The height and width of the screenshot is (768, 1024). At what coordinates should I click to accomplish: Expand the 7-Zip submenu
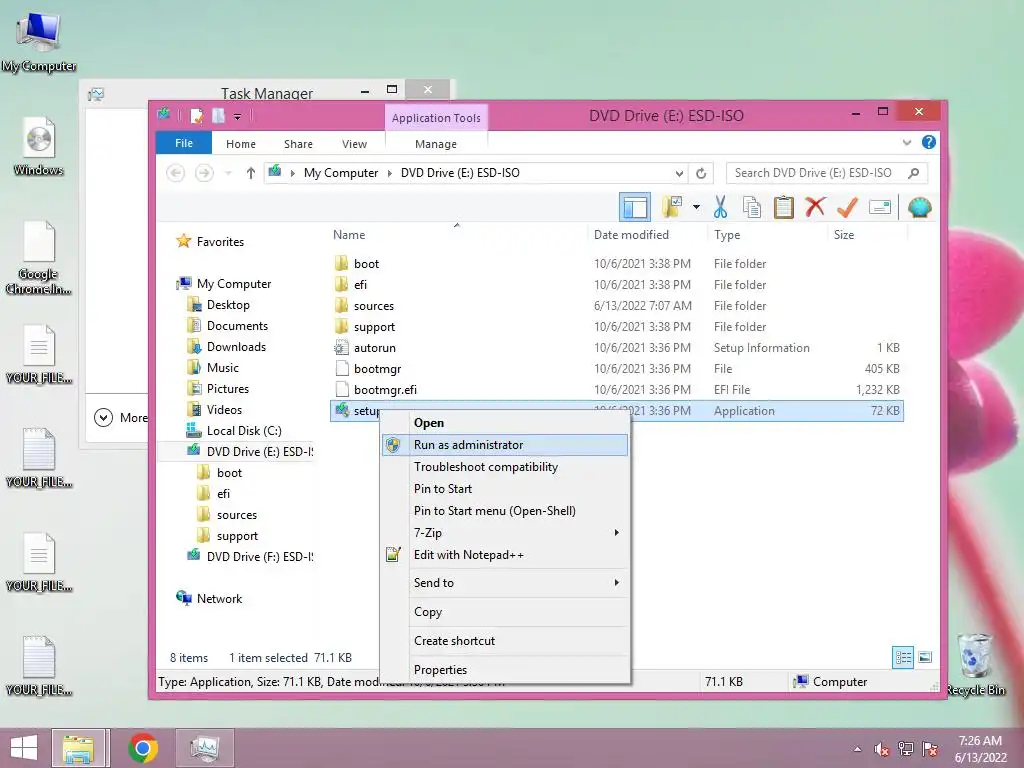(505, 533)
